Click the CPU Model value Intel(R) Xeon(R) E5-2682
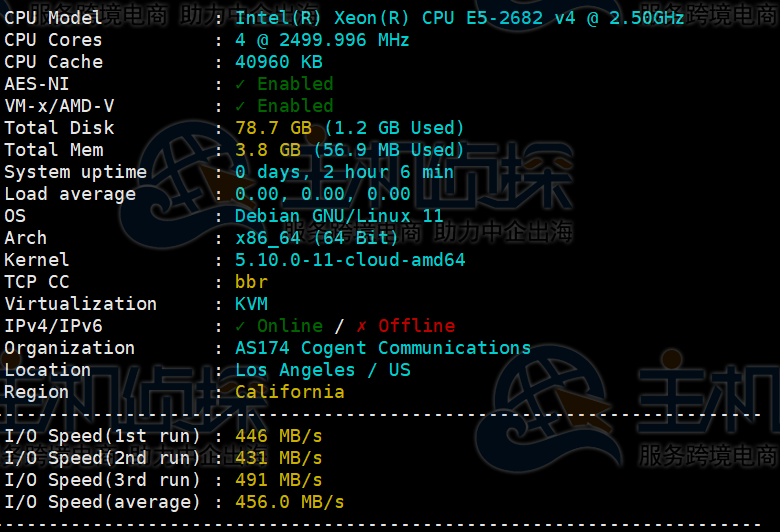This screenshot has height=532, width=780. [x=460, y=18]
